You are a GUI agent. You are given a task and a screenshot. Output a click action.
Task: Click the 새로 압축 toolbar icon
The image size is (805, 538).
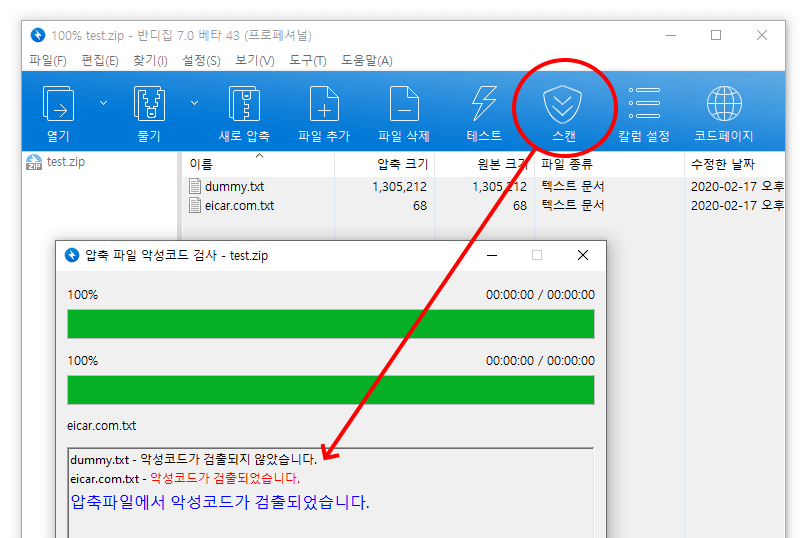[244, 103]
